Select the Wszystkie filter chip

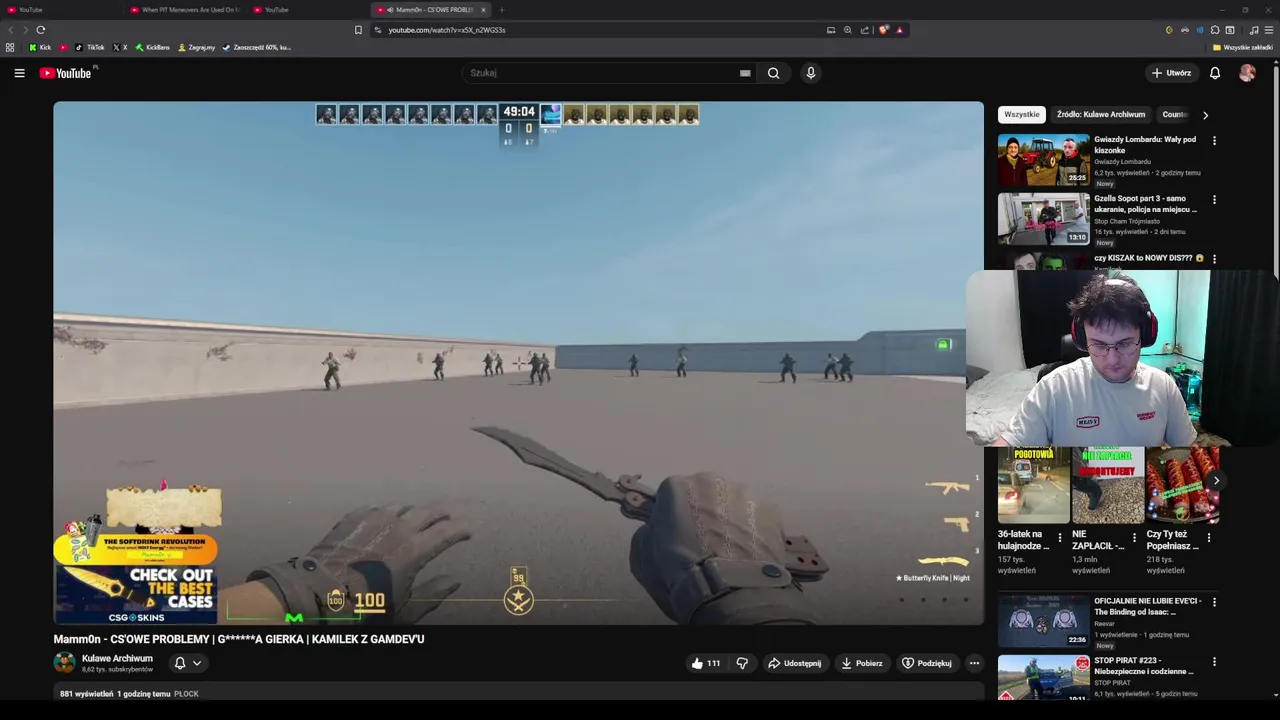click(x=1022, y=115)
